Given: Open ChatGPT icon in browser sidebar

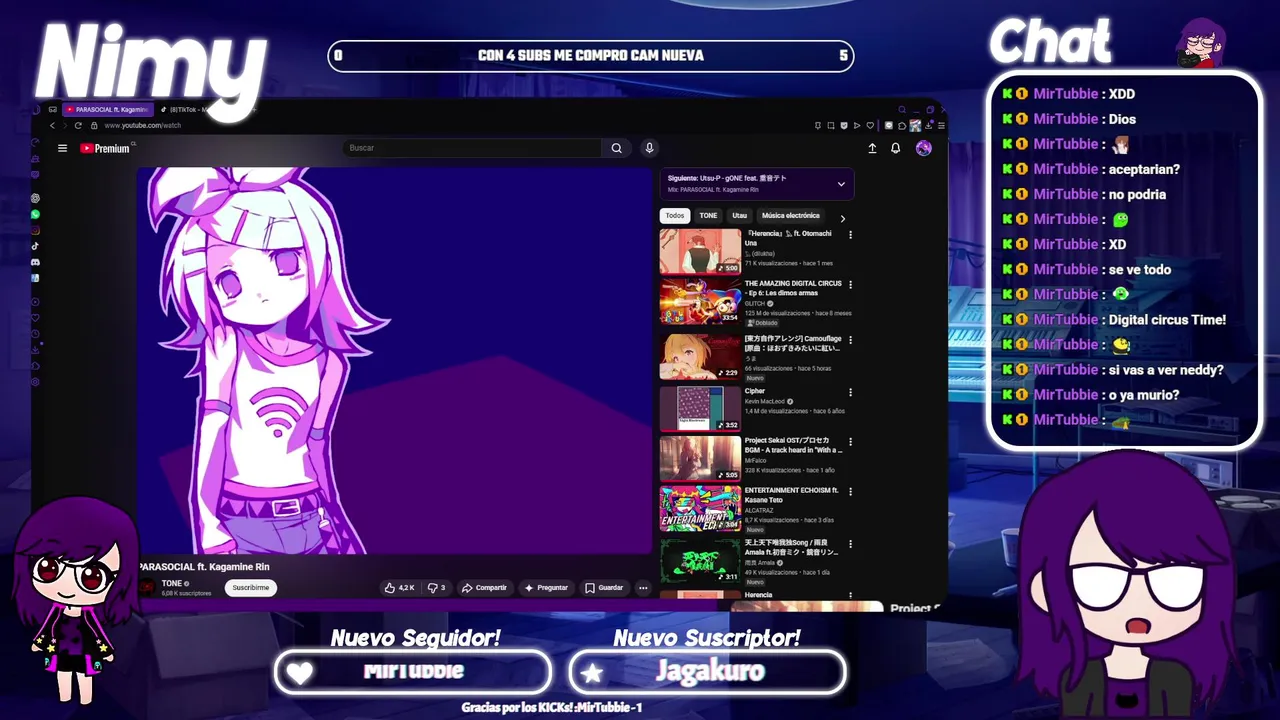Looking at the screenshot, I should (x=35, y=198).
